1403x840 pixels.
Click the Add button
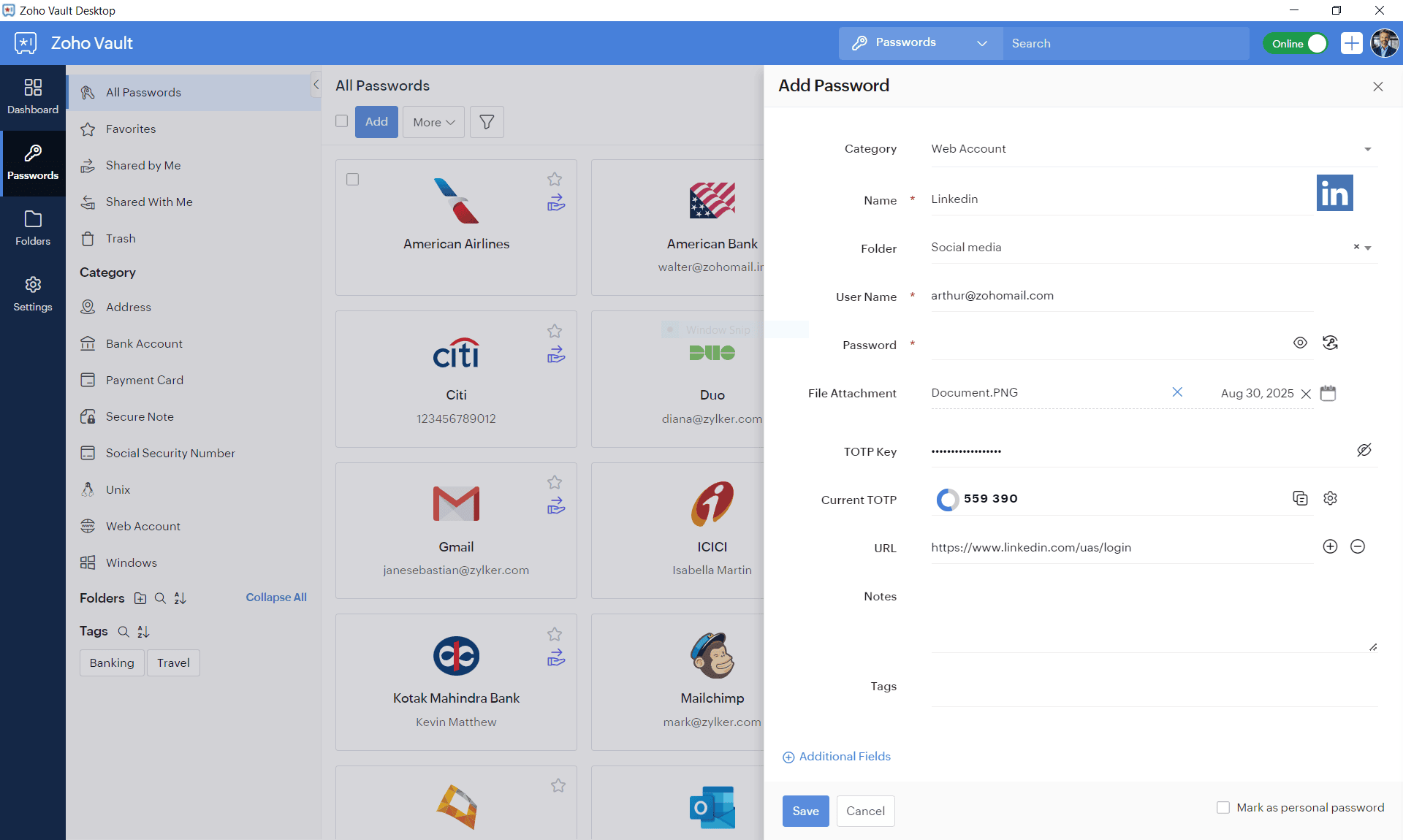(x=376, y=122)
